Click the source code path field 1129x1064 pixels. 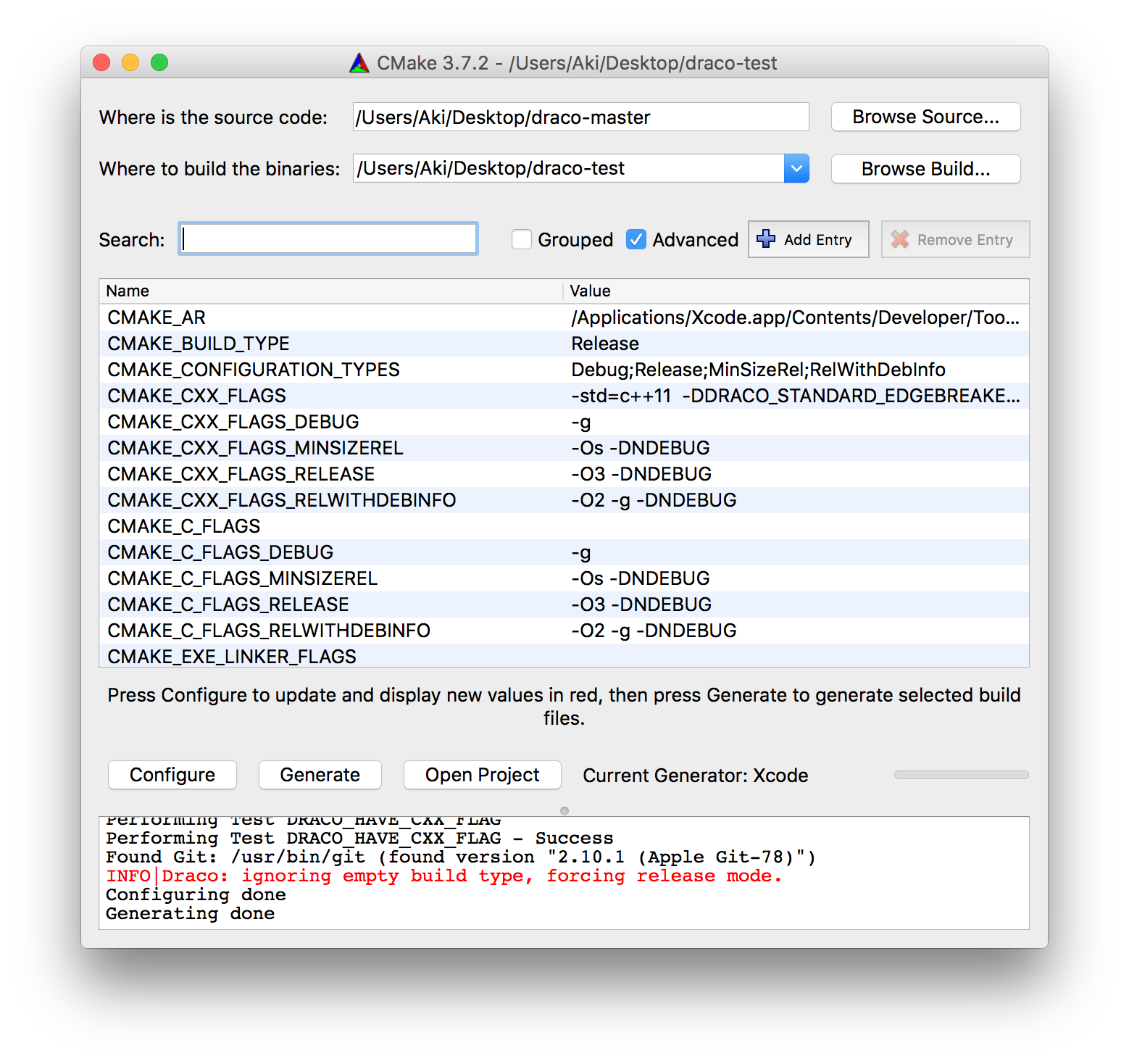(x=580, y=117)
